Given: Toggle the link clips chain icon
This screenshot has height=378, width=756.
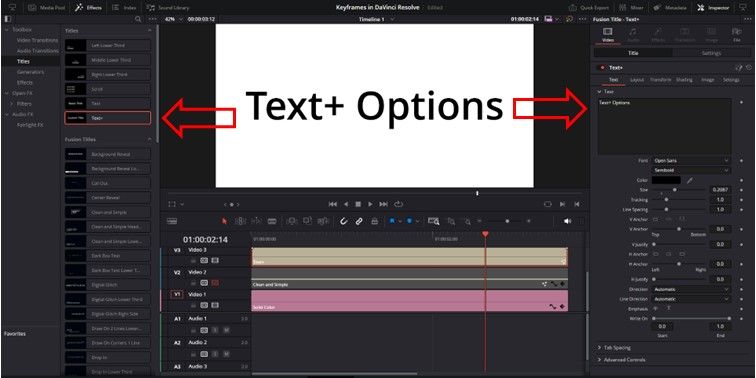Looking at the screenshot, I should click(x=359, y=221).
